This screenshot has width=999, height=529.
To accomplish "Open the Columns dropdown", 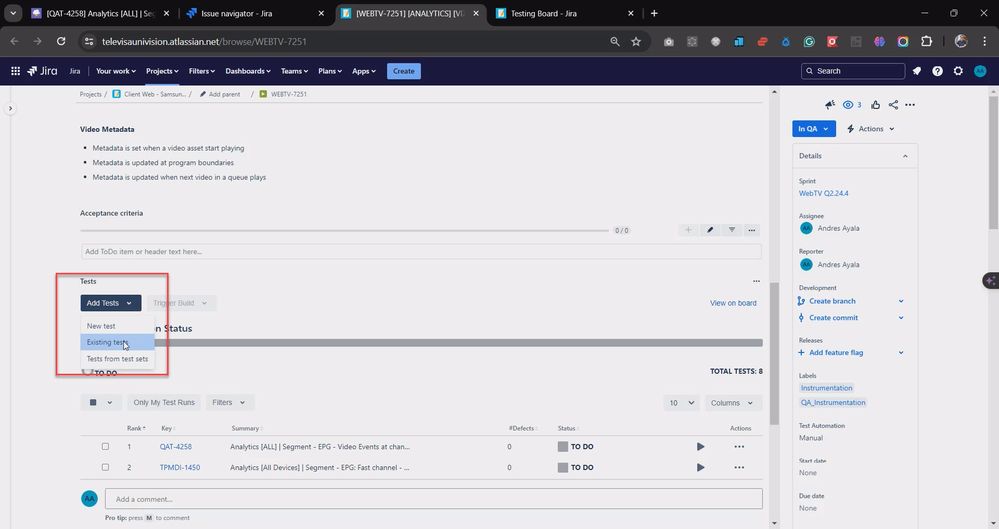I will (x=733, y=403).
